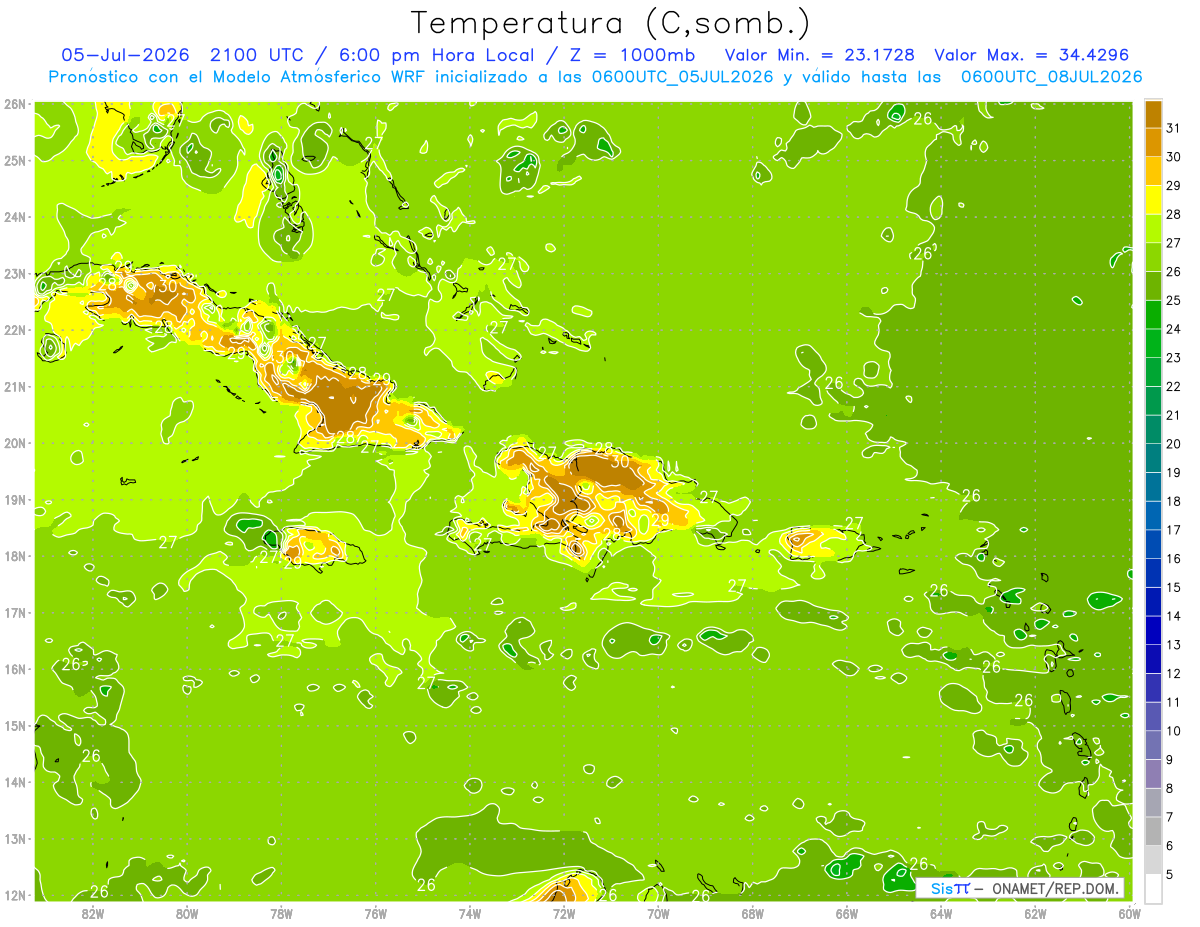Click the "26N" latitude axis label
The image size is (1200, 927).
click(15, 103)
